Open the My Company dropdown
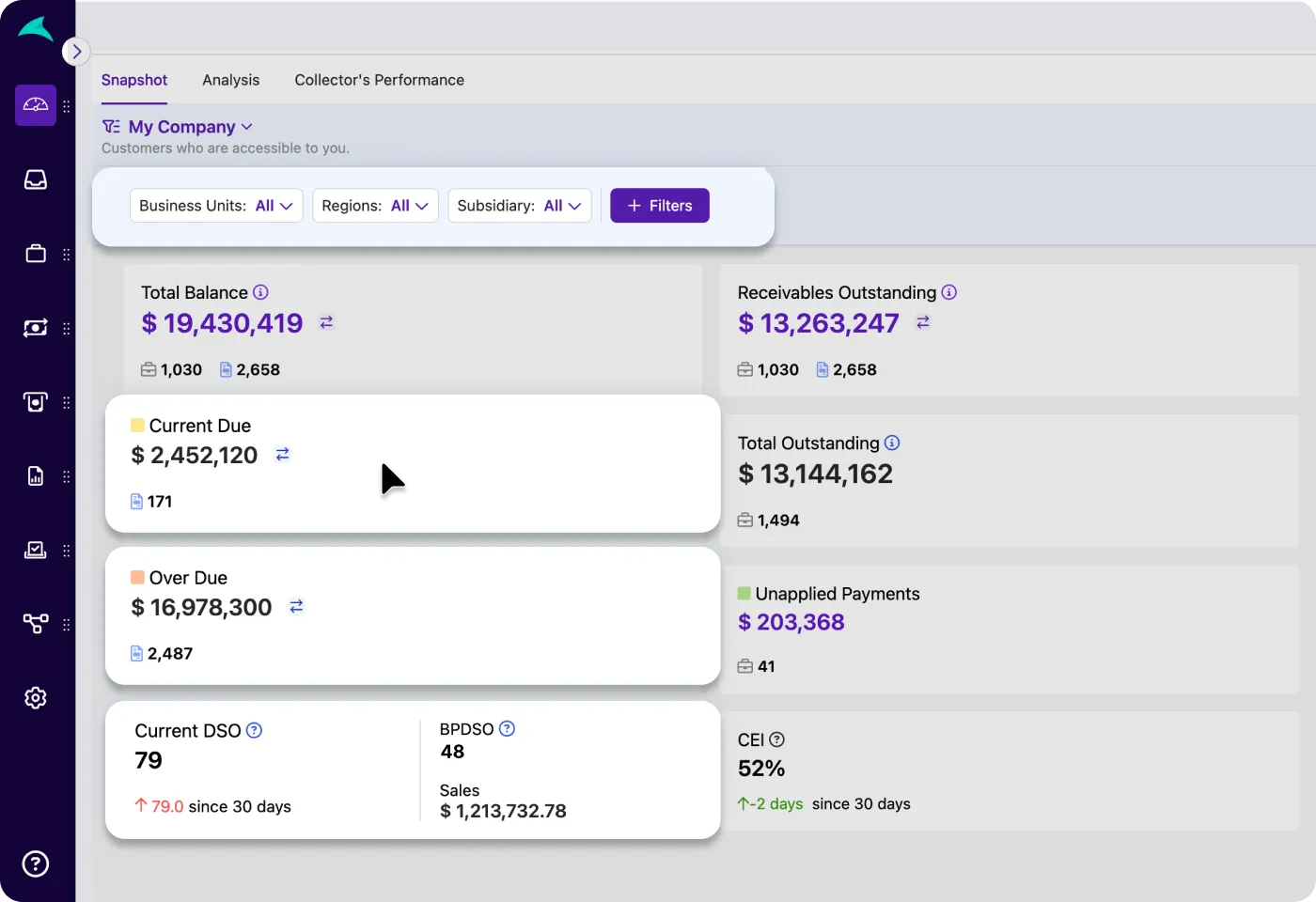The height and width of the screenshot is (902, 1316). (191, 127)
